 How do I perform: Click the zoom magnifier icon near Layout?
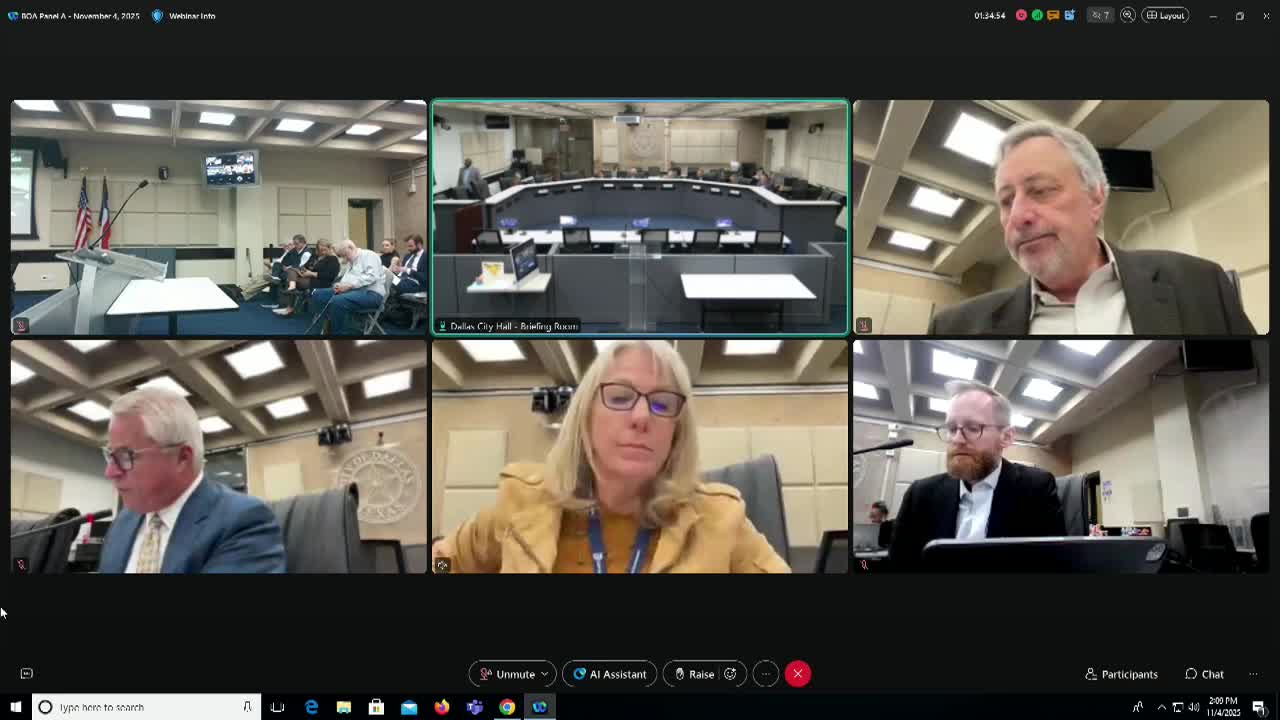click(x=1128, y=15)
